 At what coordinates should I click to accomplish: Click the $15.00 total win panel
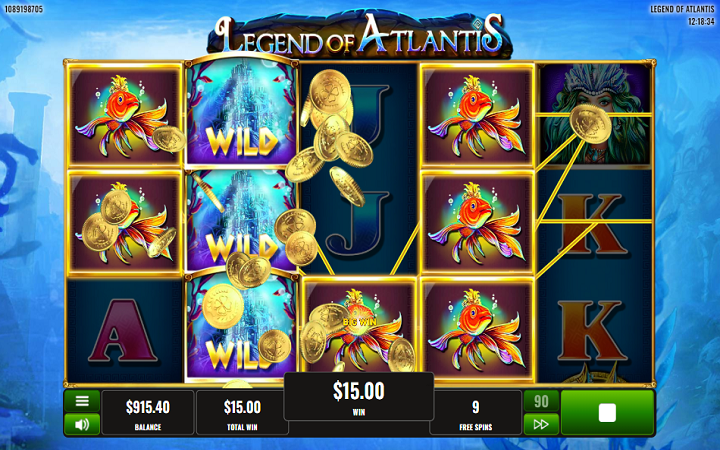click(x=242, y=413)
